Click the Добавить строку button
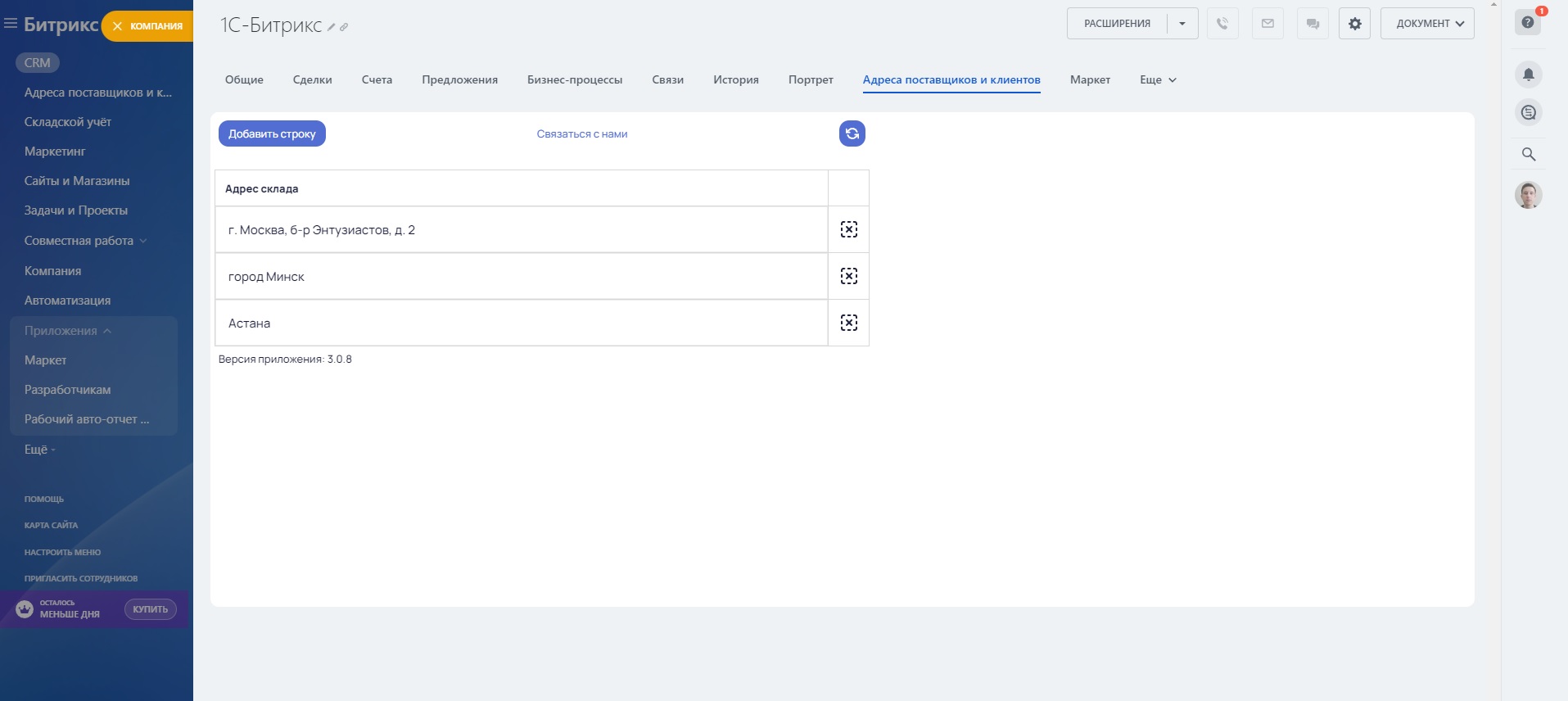This screenshot has width=1568, height=701. (x=272, y=133)
